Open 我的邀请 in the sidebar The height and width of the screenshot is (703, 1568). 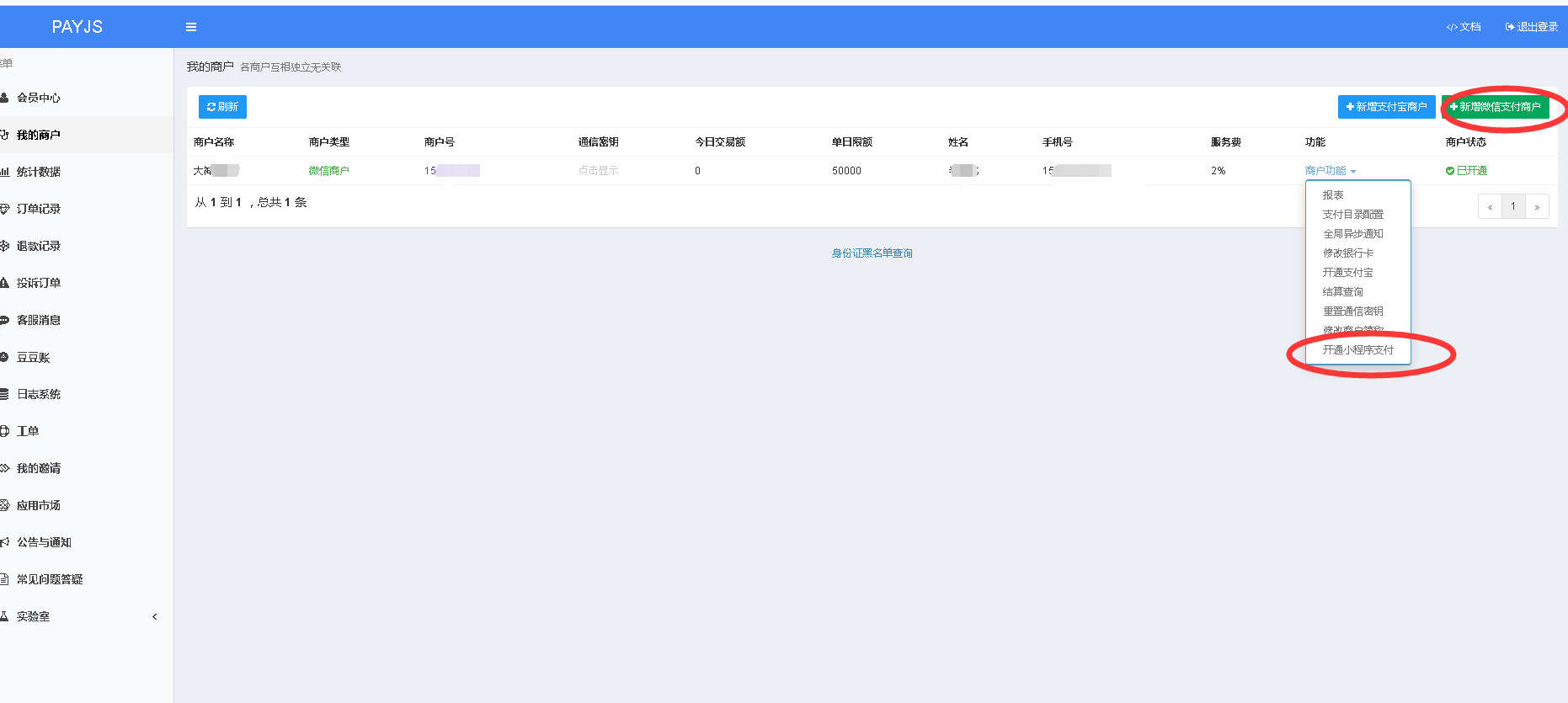pyautogui.click(x=87, y=468)
